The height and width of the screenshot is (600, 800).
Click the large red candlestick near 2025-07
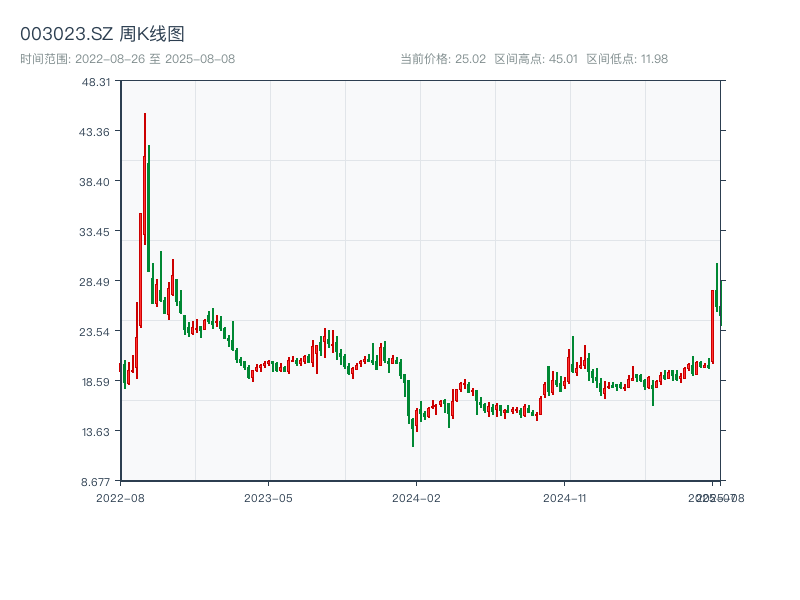tap(712, 327)
